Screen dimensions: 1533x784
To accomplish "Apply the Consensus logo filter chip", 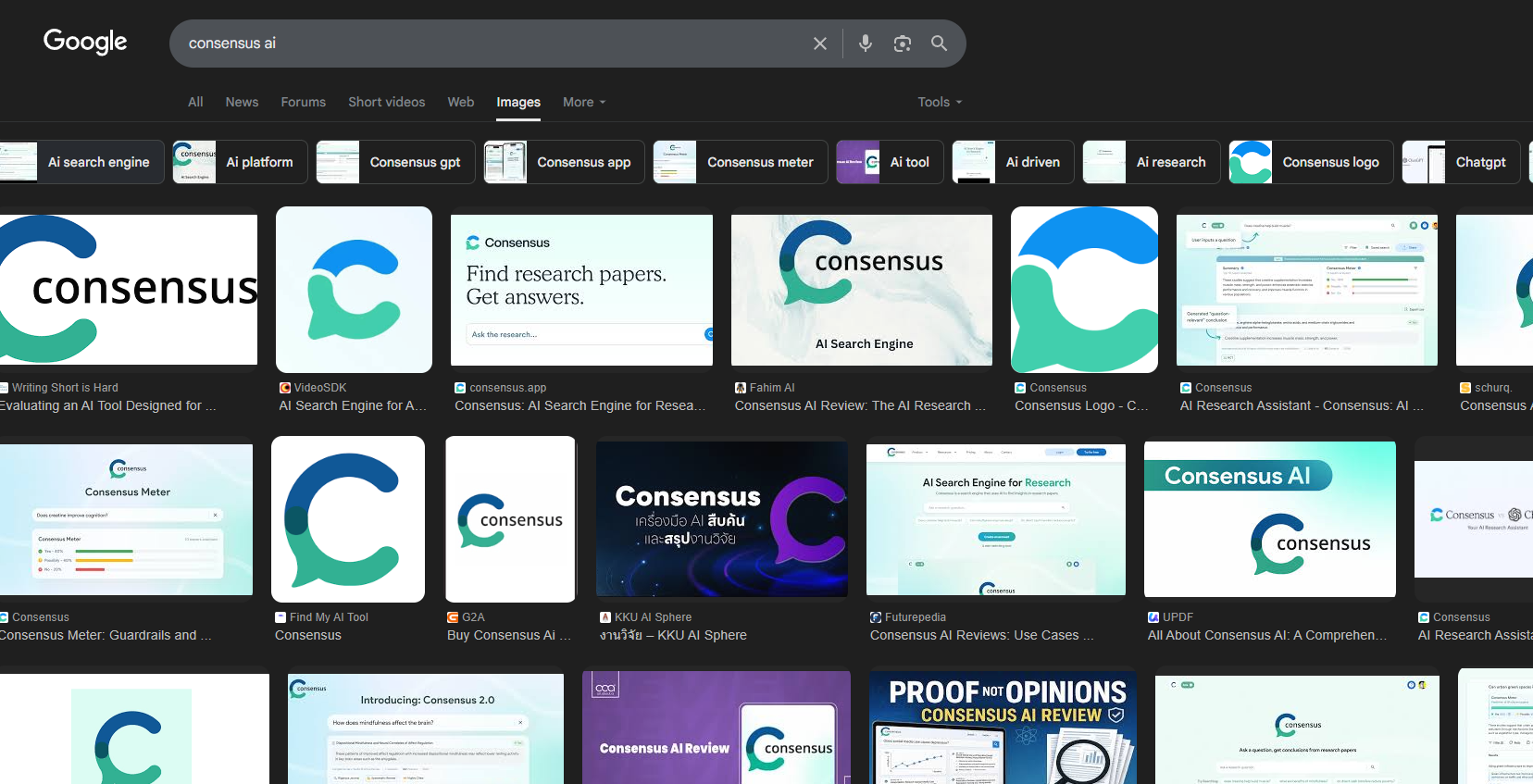I will coord(1311,162).
